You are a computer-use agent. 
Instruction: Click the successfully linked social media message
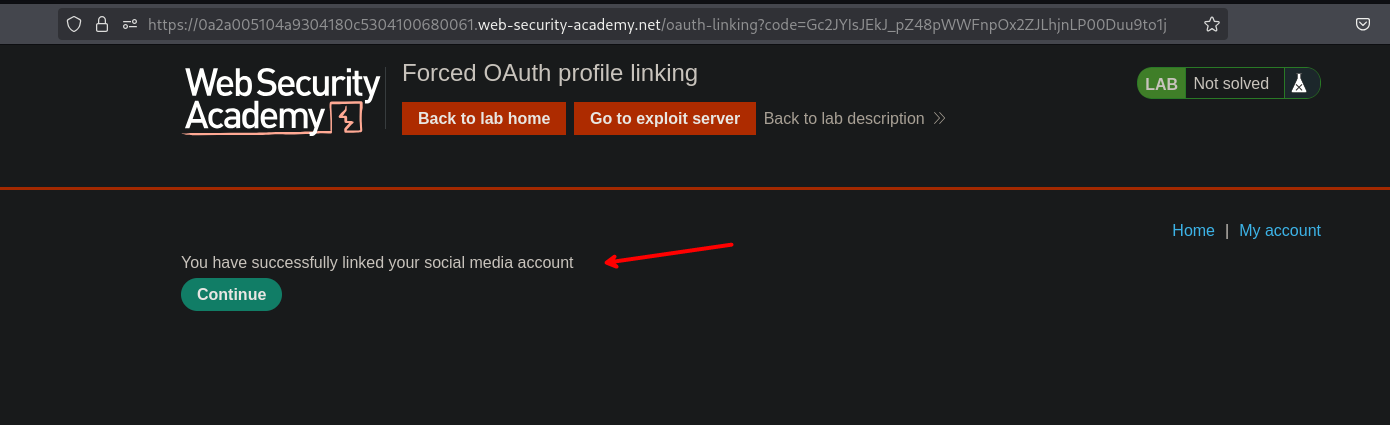[377, 263]
